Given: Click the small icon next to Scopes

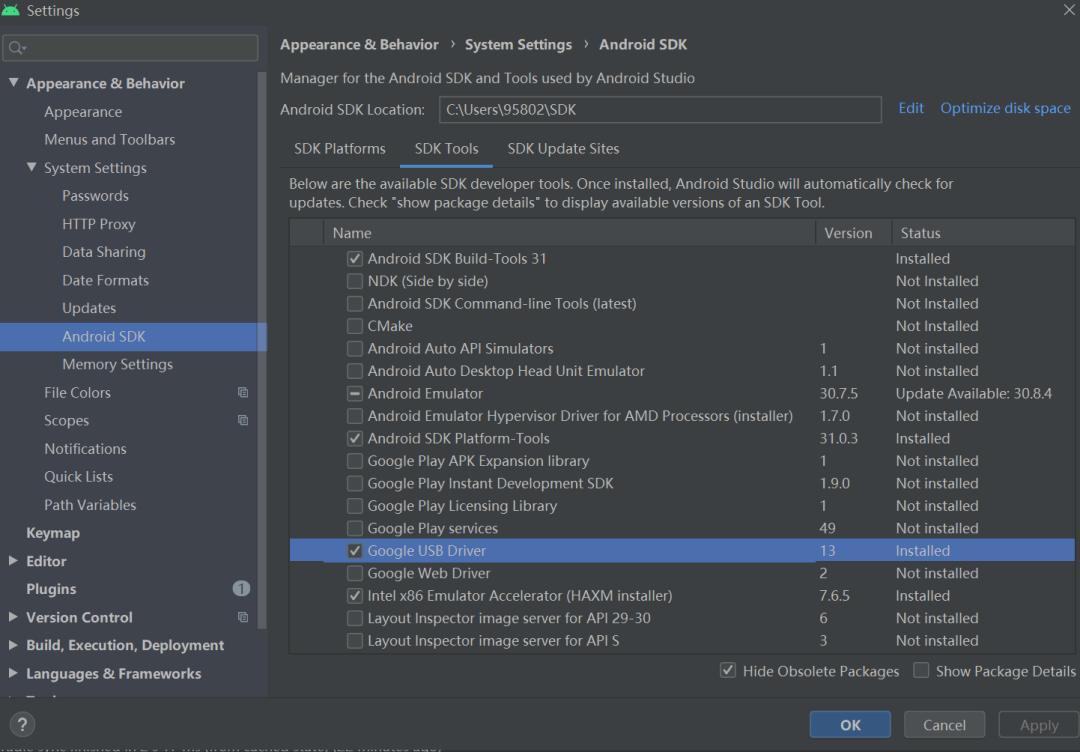Looking at the screenshot, I should coord(242,420).
